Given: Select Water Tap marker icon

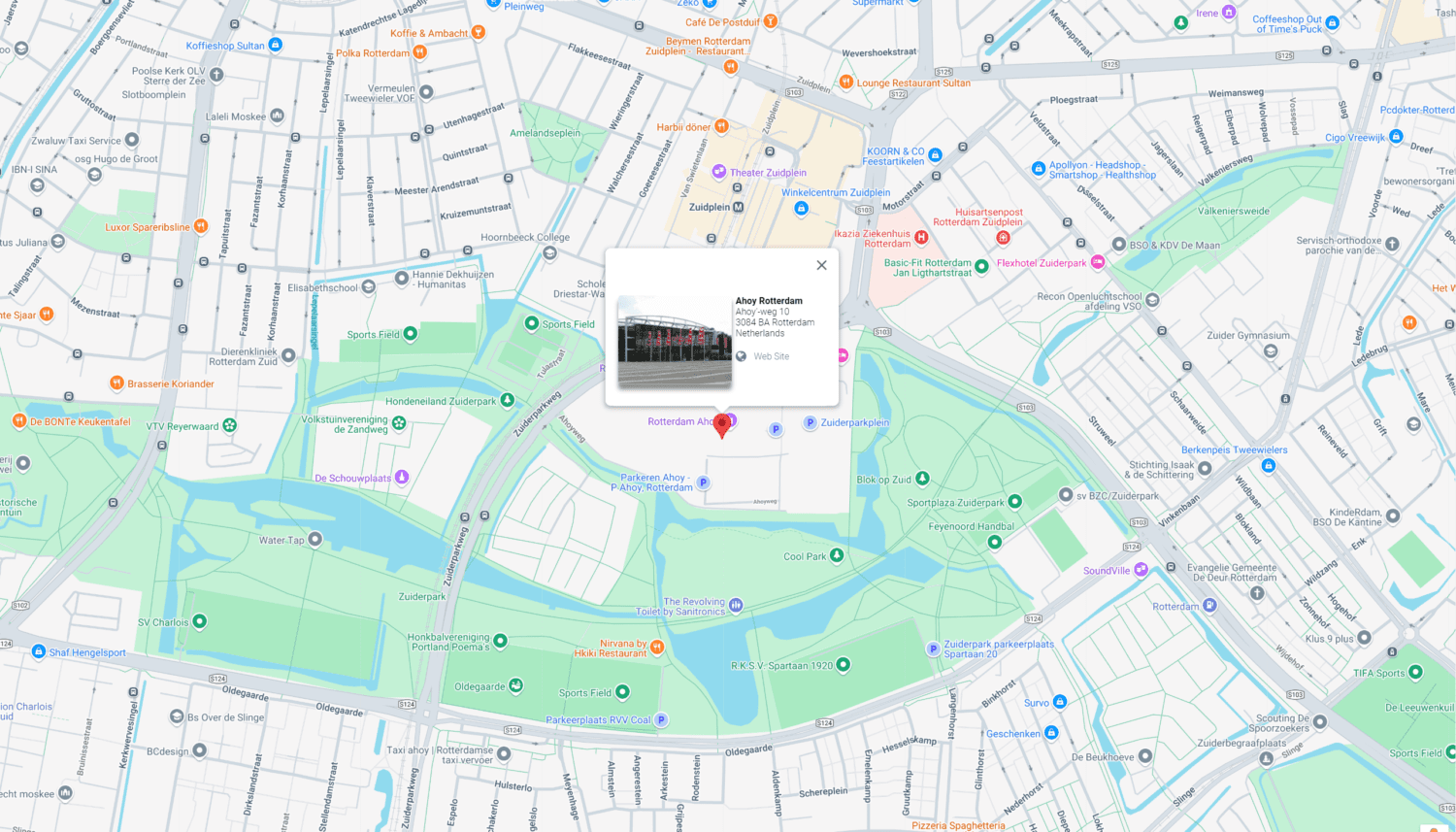Looking at the screenshot, I should click(314, 539).
